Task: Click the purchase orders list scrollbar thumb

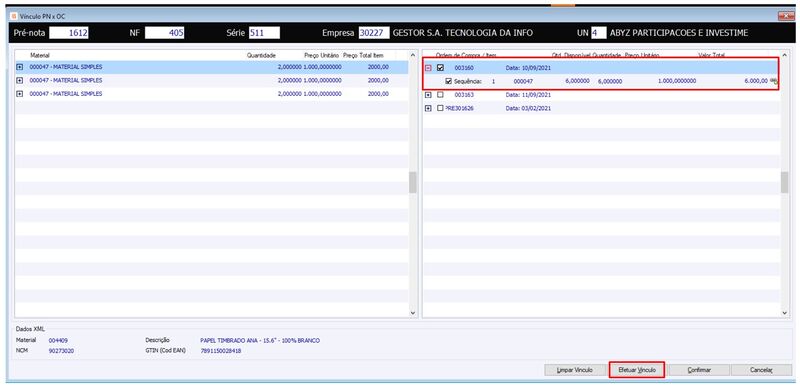Action: (x=785, y=182)
